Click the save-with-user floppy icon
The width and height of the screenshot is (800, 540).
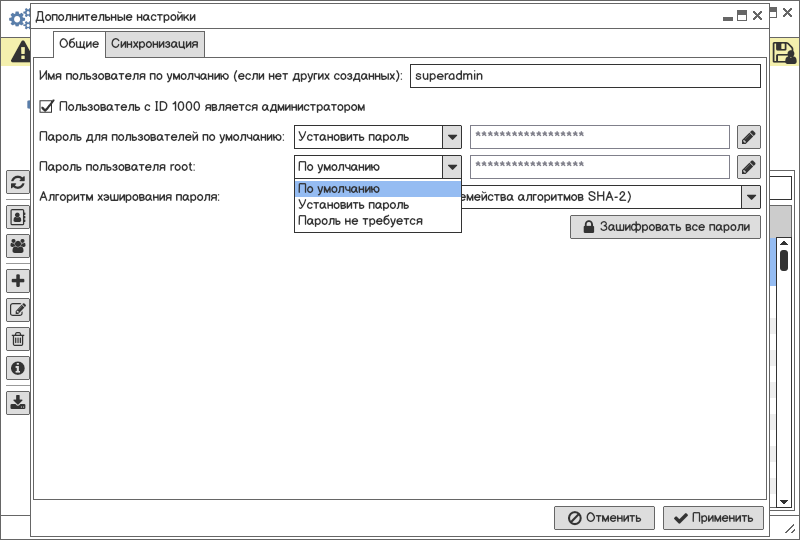(784, 53)
